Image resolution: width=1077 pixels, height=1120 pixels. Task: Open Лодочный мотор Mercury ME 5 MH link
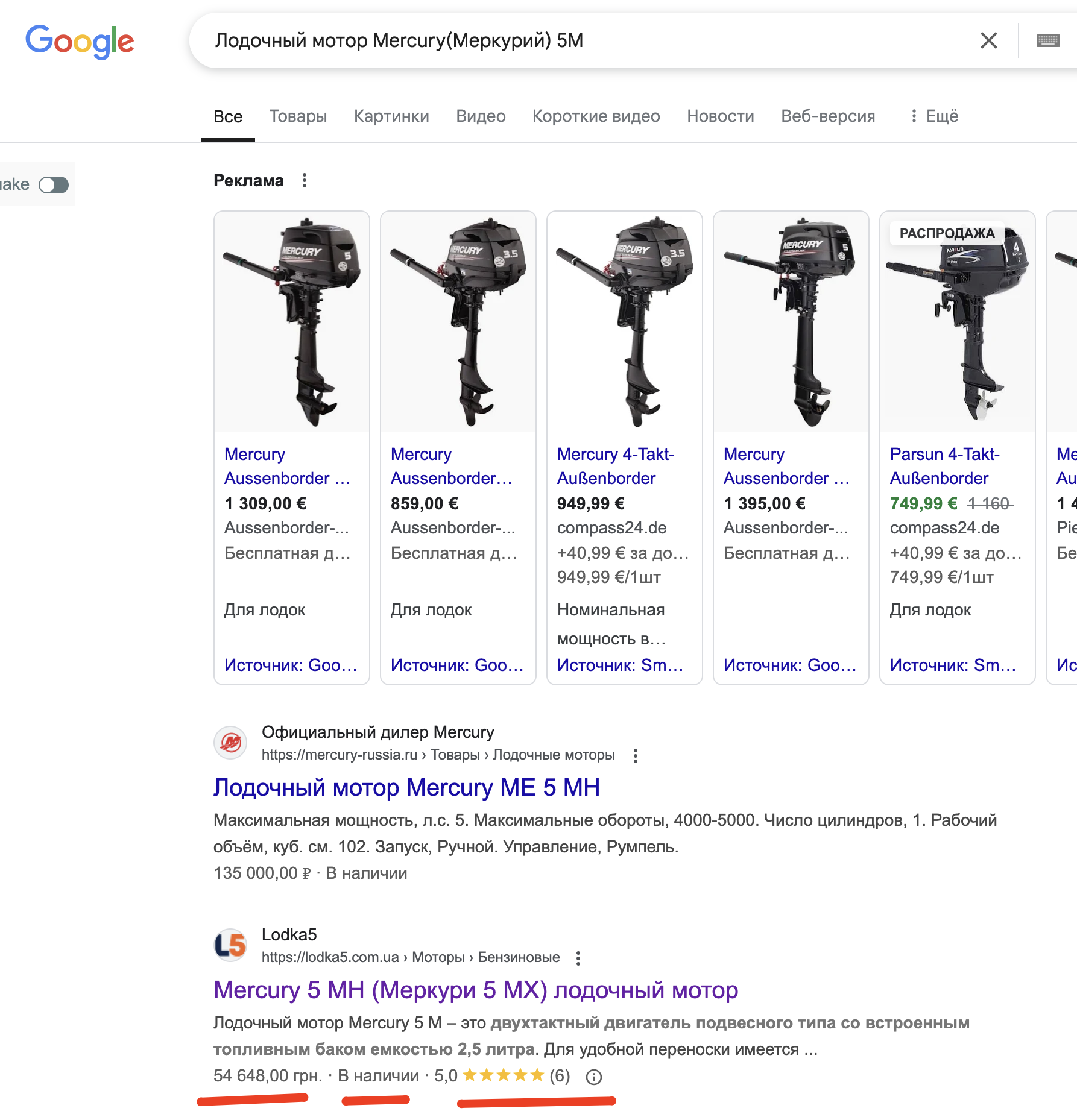(x=406, y=788)
